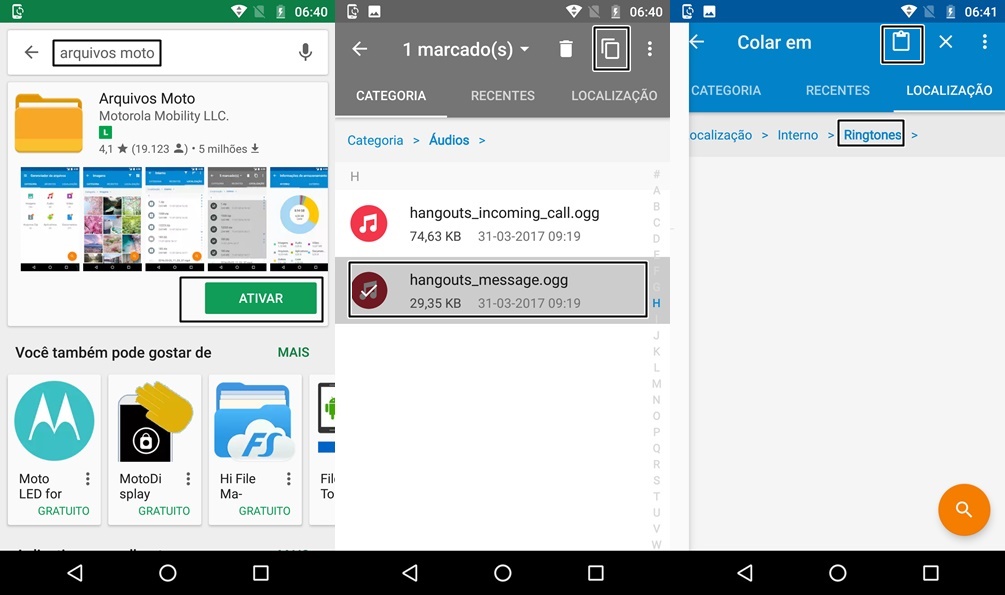Open the overflow menu in selection toolbar
Viewport: 1005px width, 595px height.
(650, 49)
